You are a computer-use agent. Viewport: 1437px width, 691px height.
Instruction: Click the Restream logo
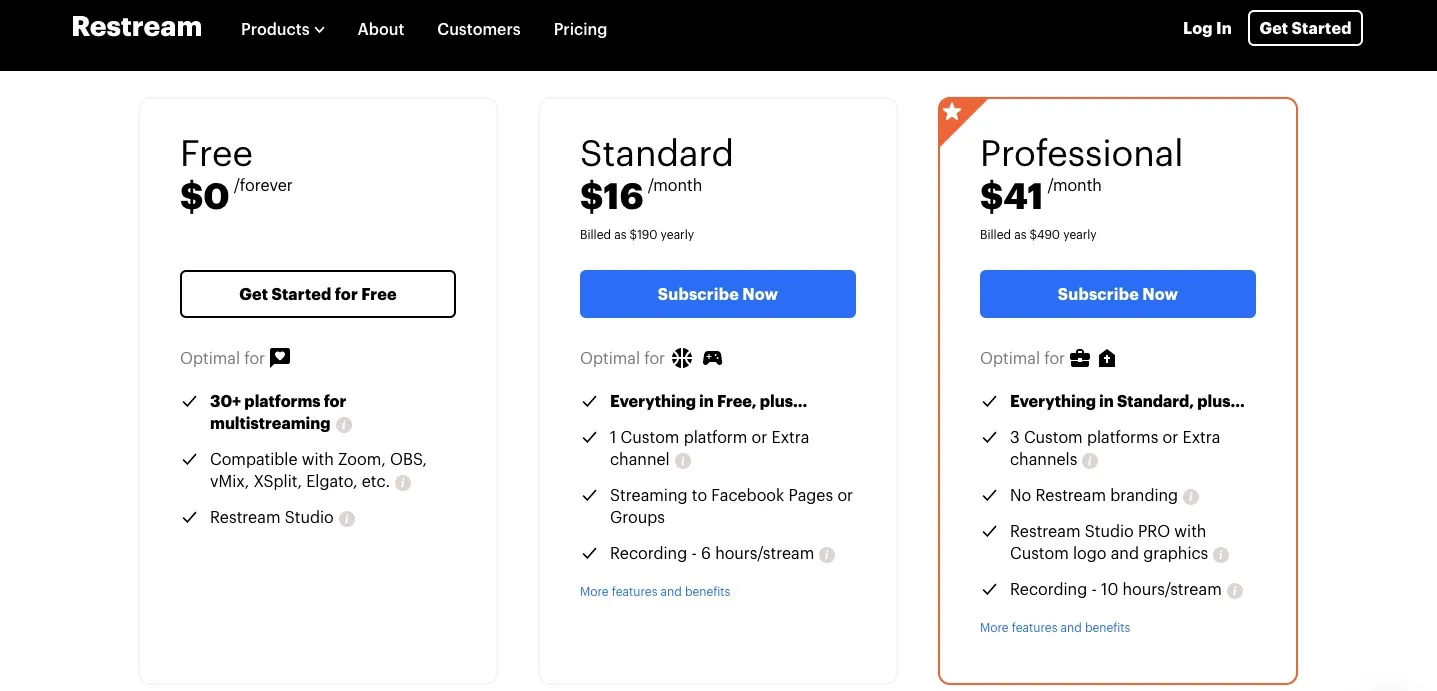137,27
